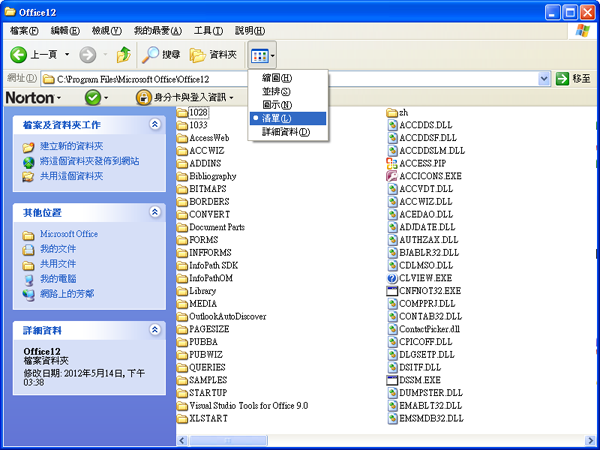Click the Microsoft Office link in Other Places
600x450 pixels.
point(69,234)
